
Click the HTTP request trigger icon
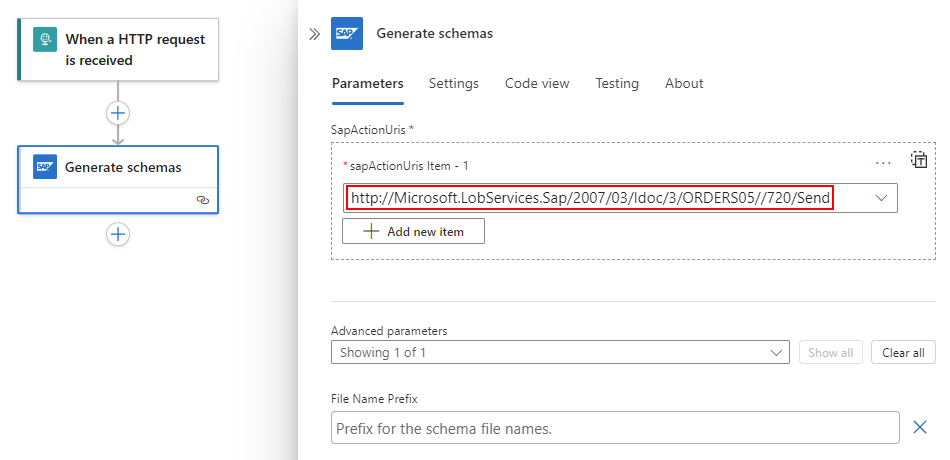point(44,40)
